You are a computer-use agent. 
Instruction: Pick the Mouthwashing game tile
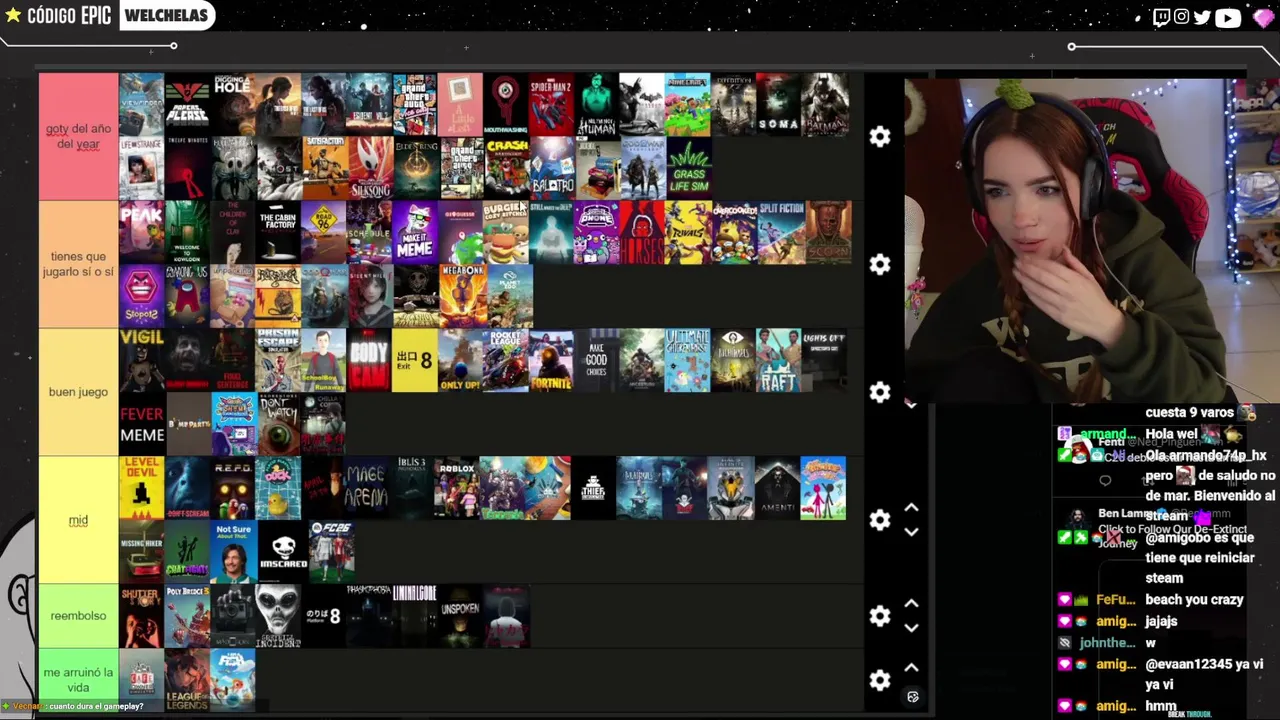pyautogui.click(x=506, y=104)
